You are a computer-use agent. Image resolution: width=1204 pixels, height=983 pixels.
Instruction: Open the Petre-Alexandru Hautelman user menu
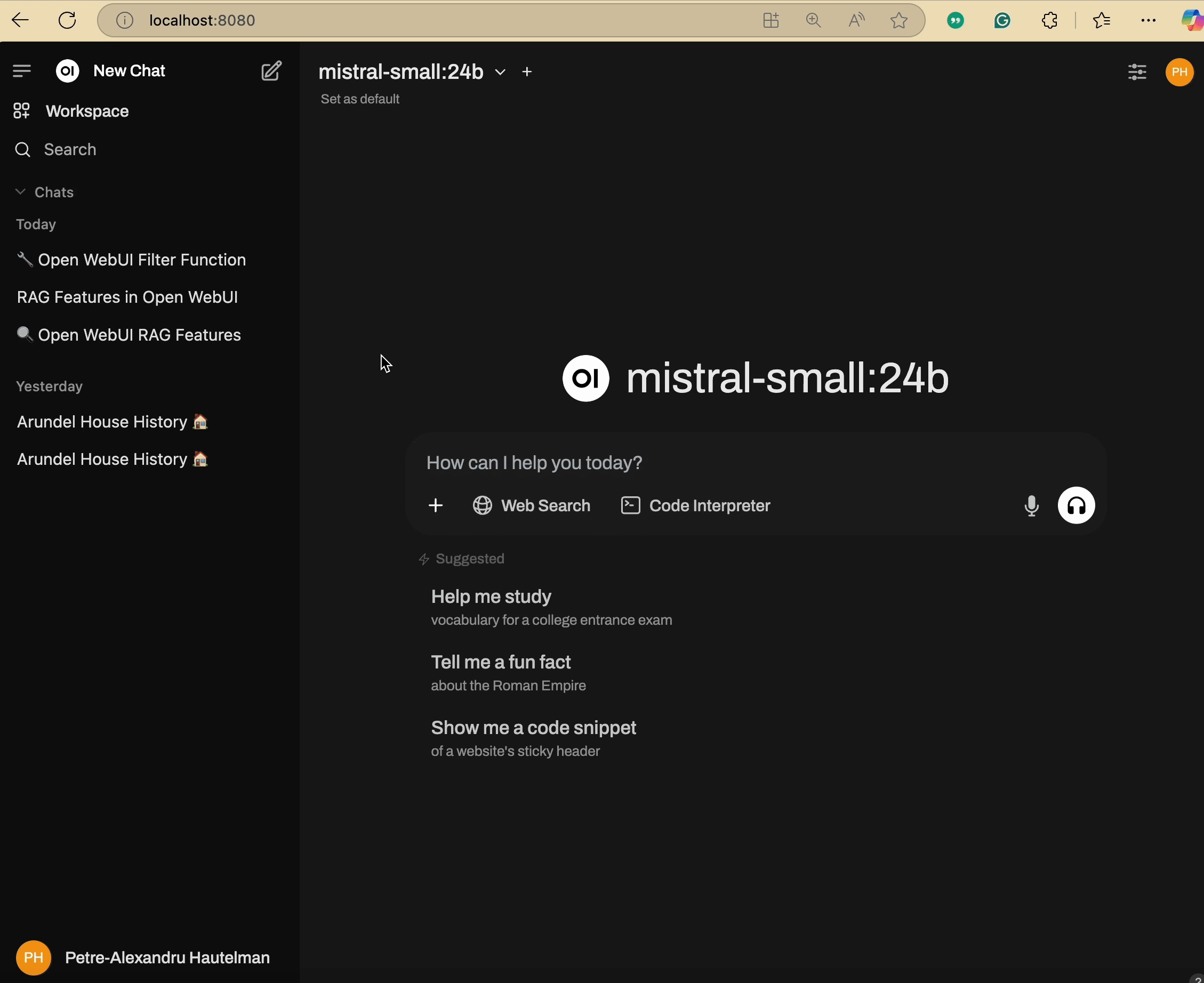pos(143,957)
